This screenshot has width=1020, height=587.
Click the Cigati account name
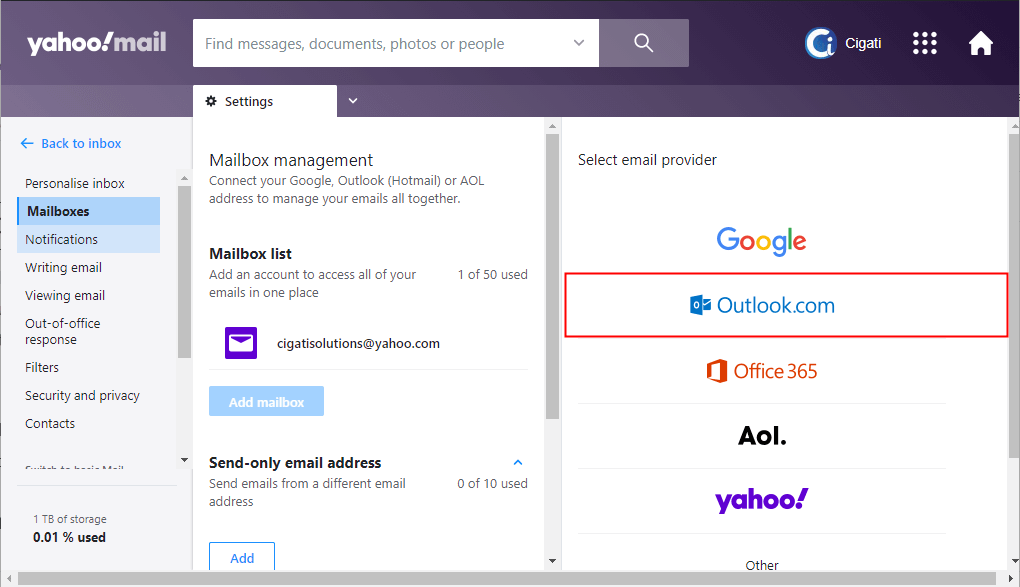[863, 43]
